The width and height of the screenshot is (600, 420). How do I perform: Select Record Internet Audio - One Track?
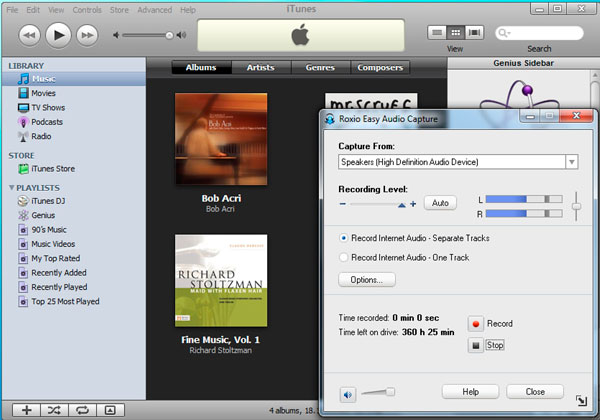(x=404, y=257)
